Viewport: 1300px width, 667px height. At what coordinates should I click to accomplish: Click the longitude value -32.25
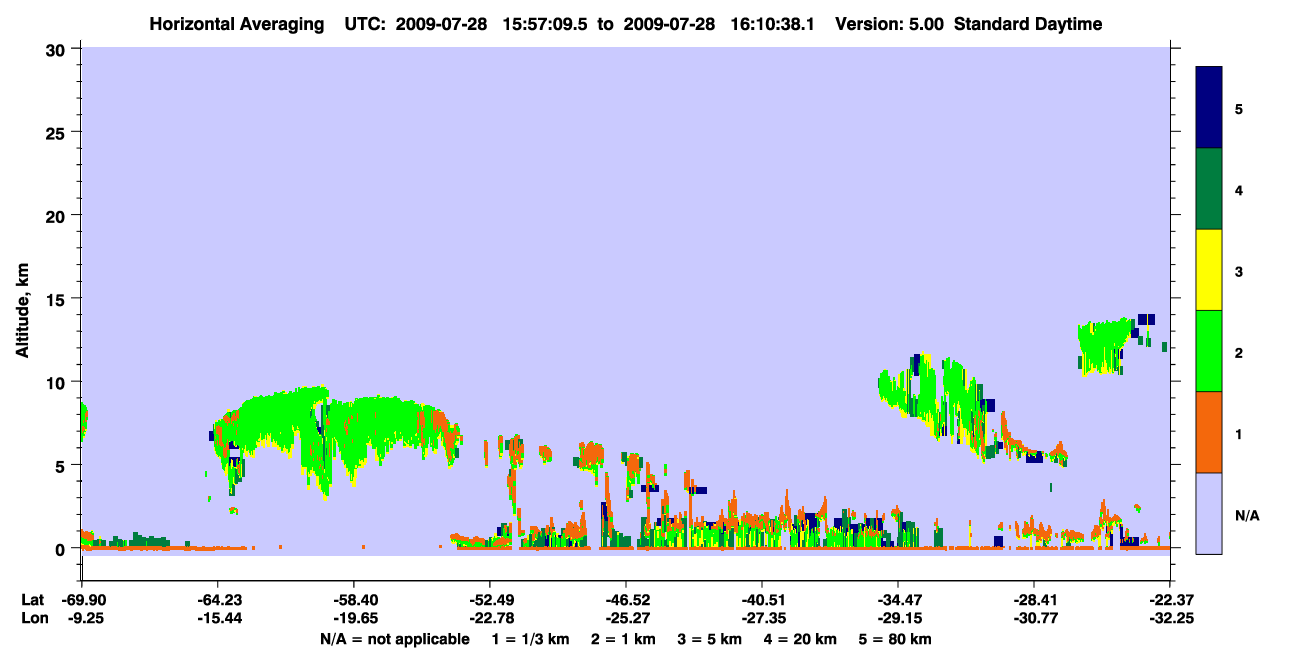click(1170, 619)
